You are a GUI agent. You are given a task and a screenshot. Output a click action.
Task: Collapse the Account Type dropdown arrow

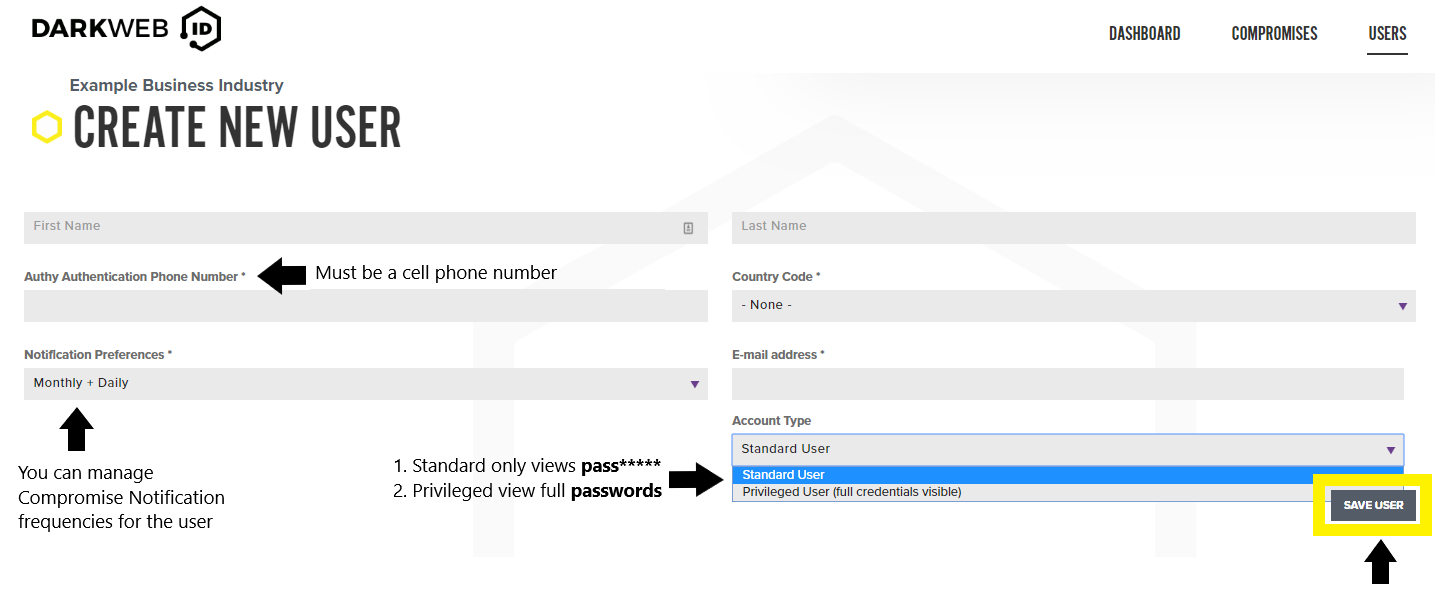1391,450
